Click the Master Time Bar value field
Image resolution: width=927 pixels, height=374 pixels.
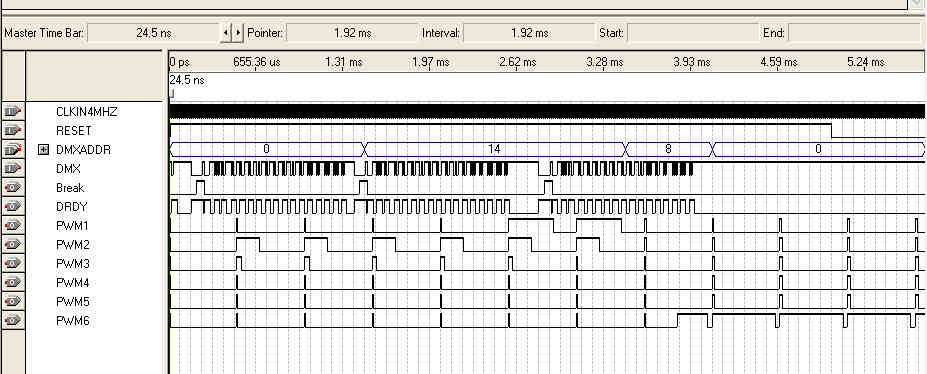[154, 33]
